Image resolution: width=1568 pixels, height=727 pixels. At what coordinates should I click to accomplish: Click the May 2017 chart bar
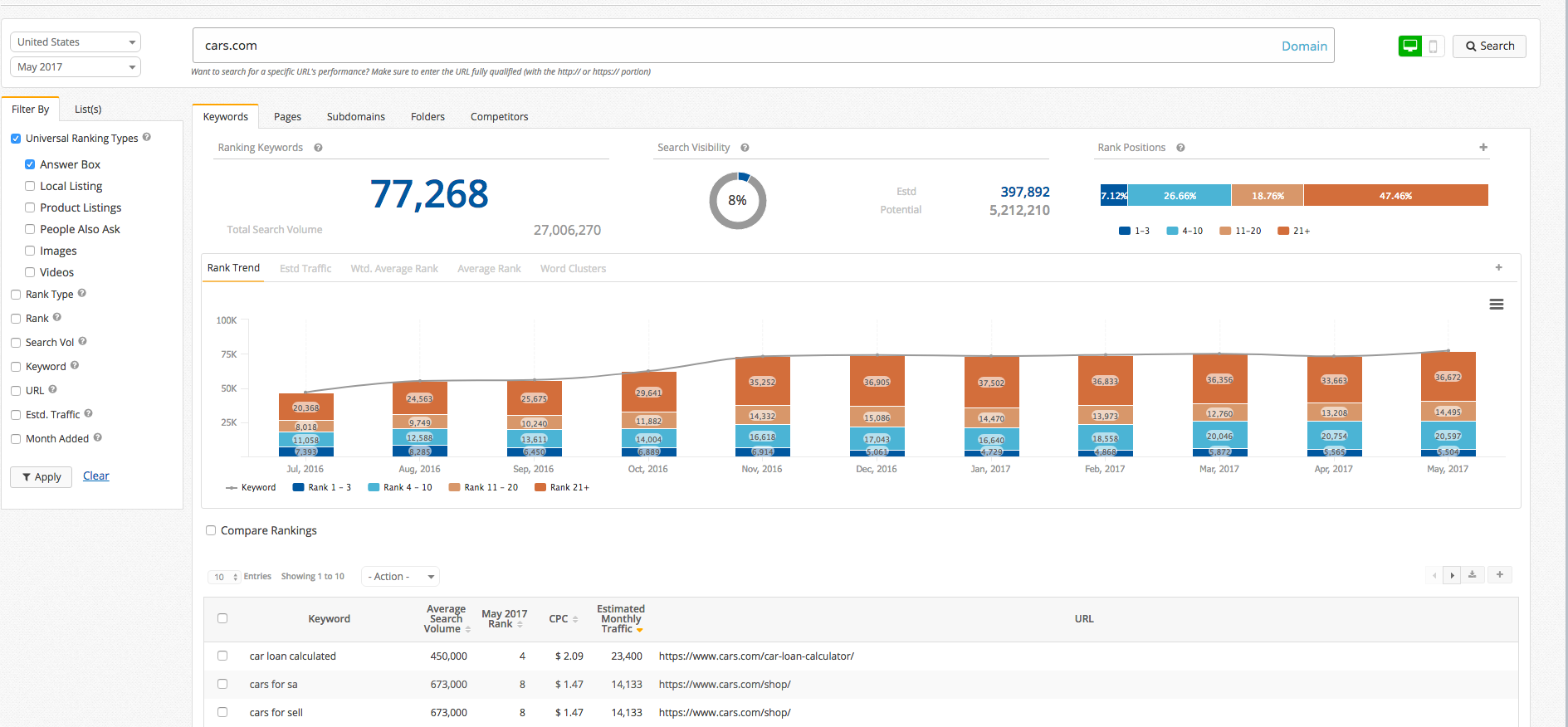pos(1448,404)
